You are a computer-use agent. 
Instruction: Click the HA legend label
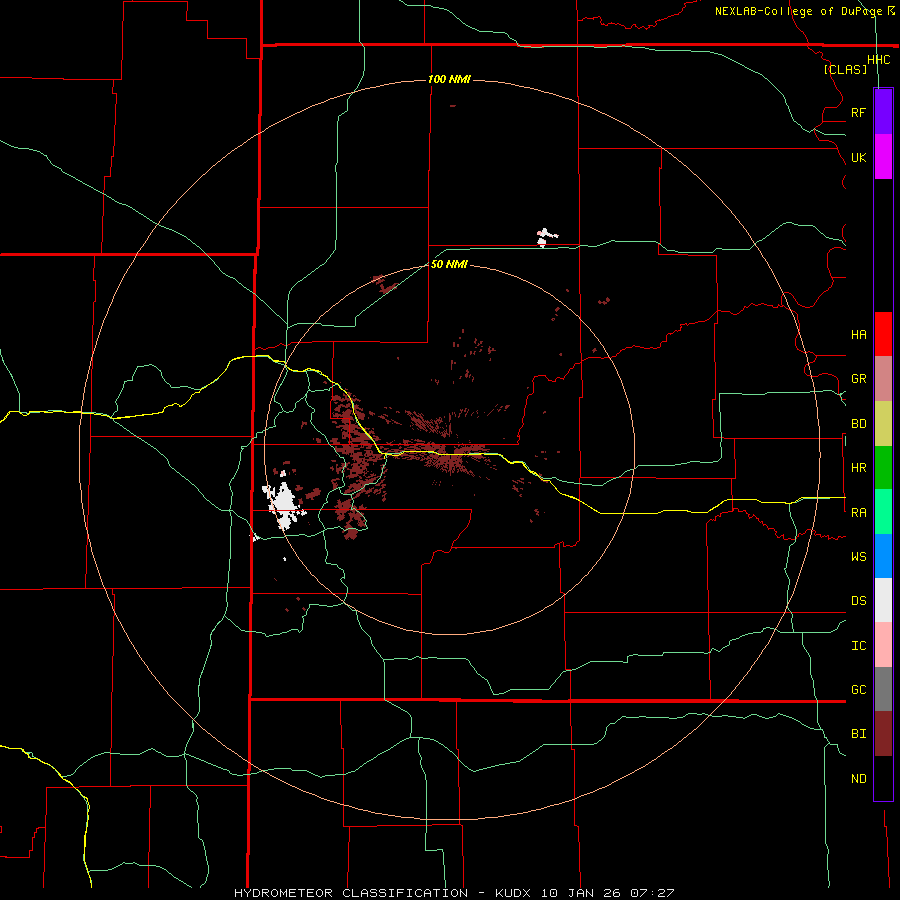click(x=858, y=335)
